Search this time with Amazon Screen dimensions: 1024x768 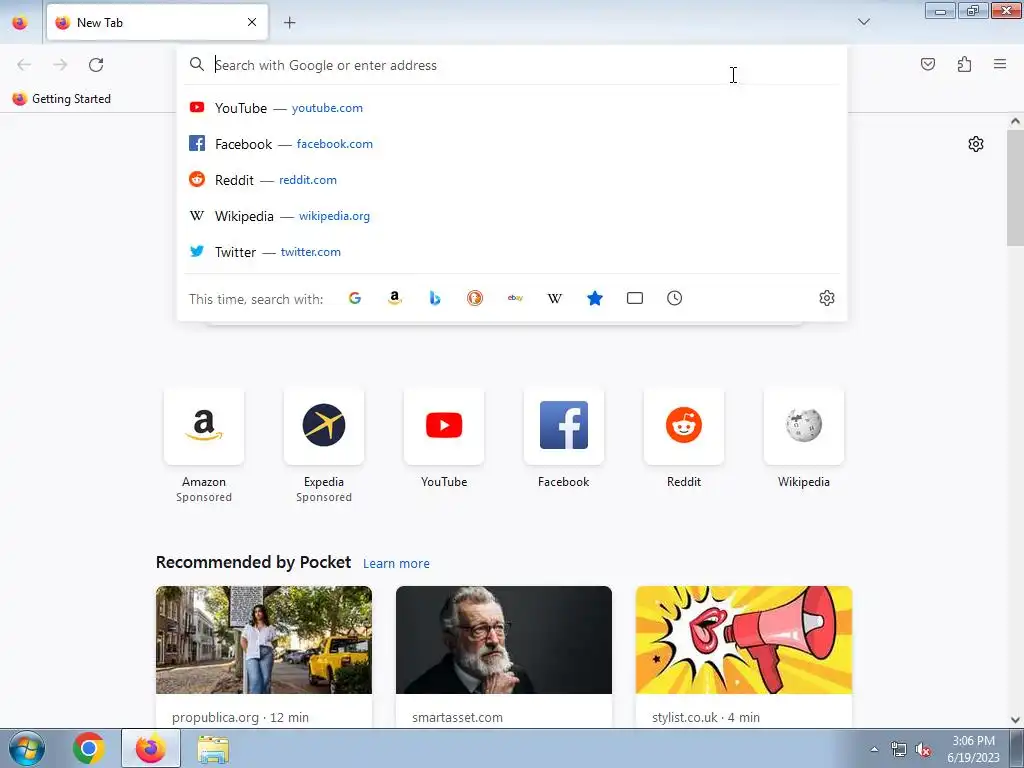tap(394, 298)
